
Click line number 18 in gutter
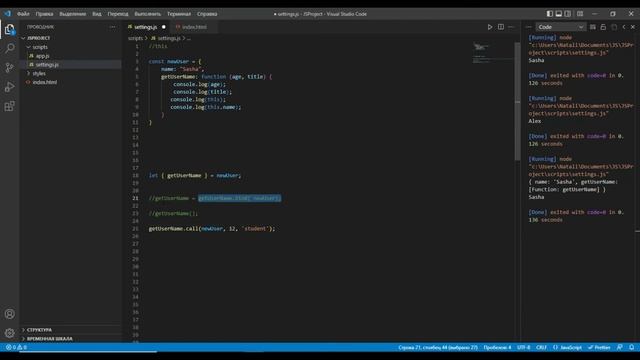[x=136, y=176]
